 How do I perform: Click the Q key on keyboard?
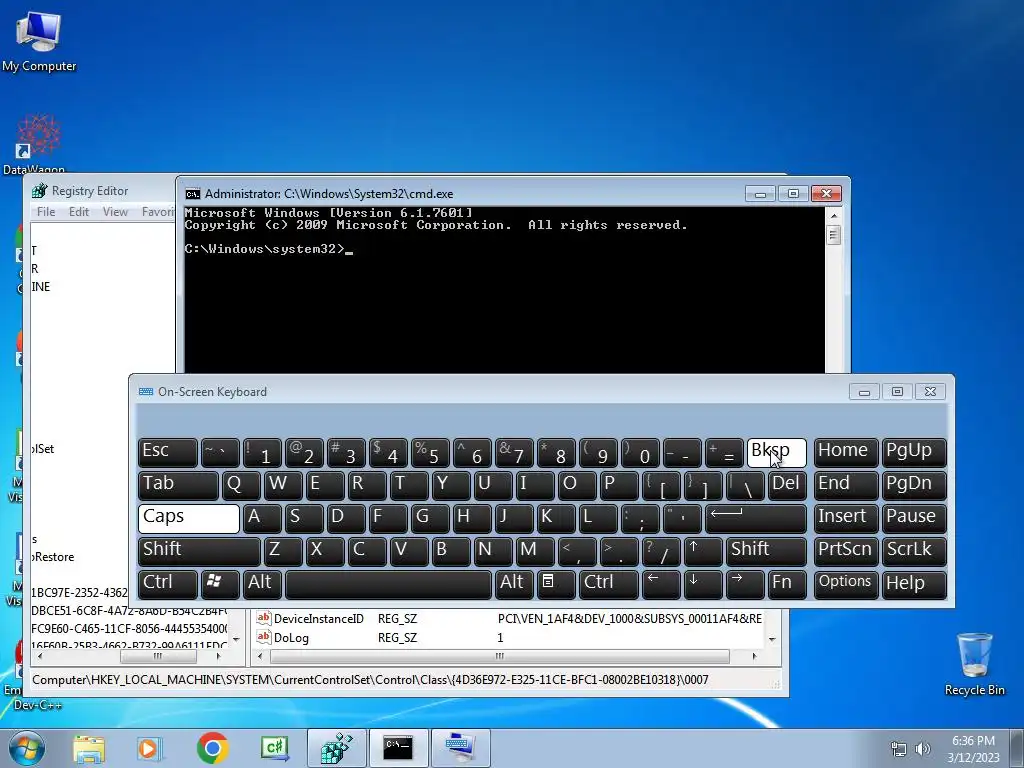pos(241,485)
